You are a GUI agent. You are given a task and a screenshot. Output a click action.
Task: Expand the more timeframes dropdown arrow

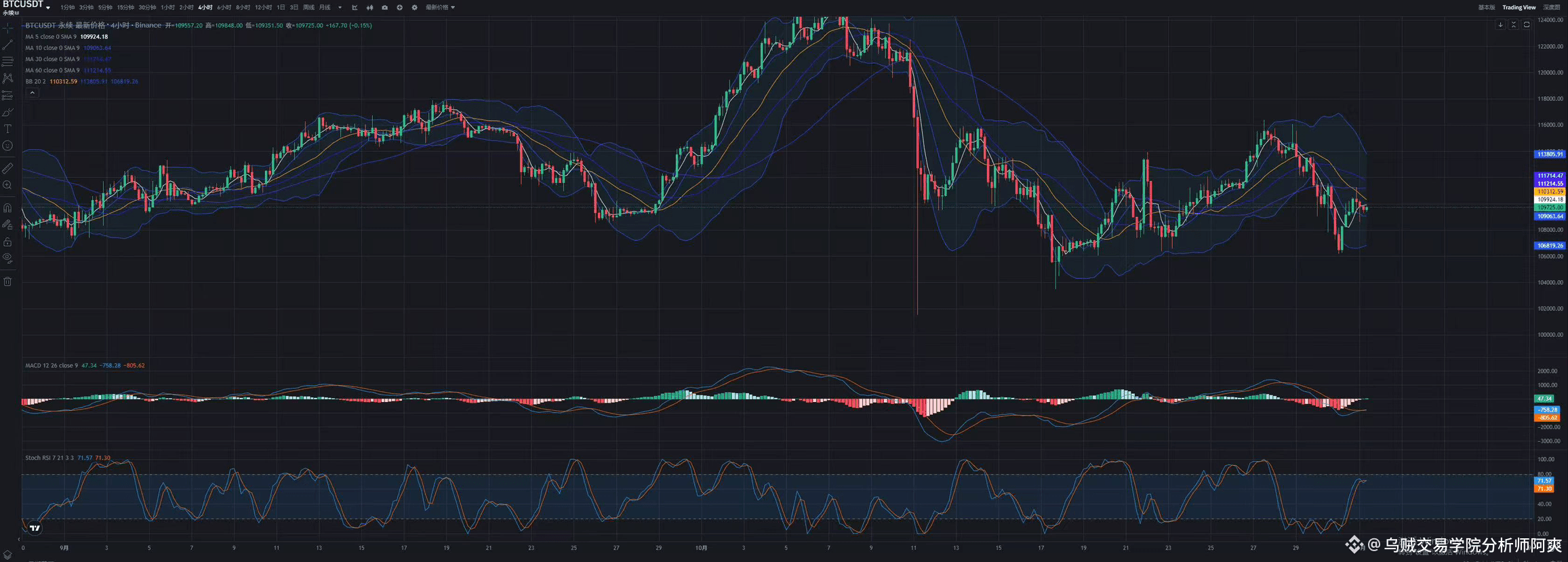340,7
